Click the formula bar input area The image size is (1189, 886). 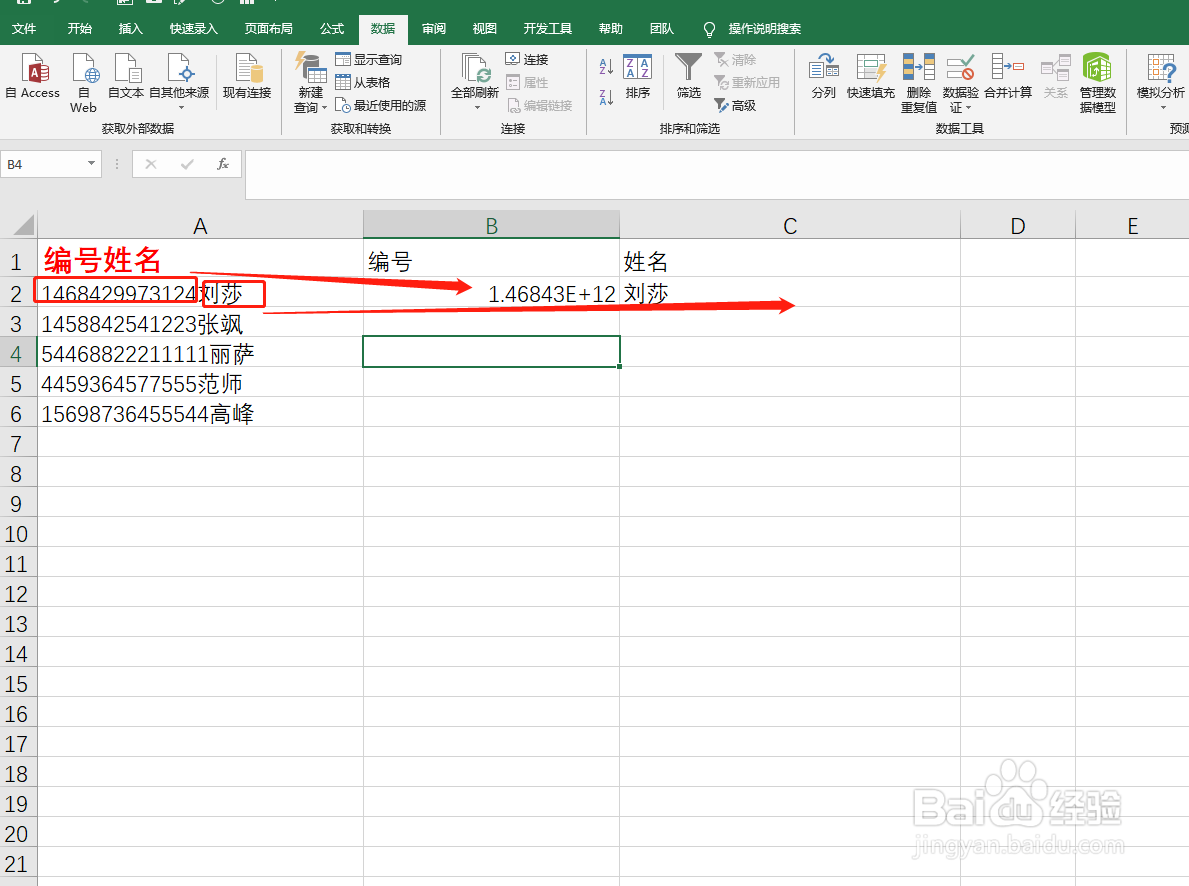[717, 174]
